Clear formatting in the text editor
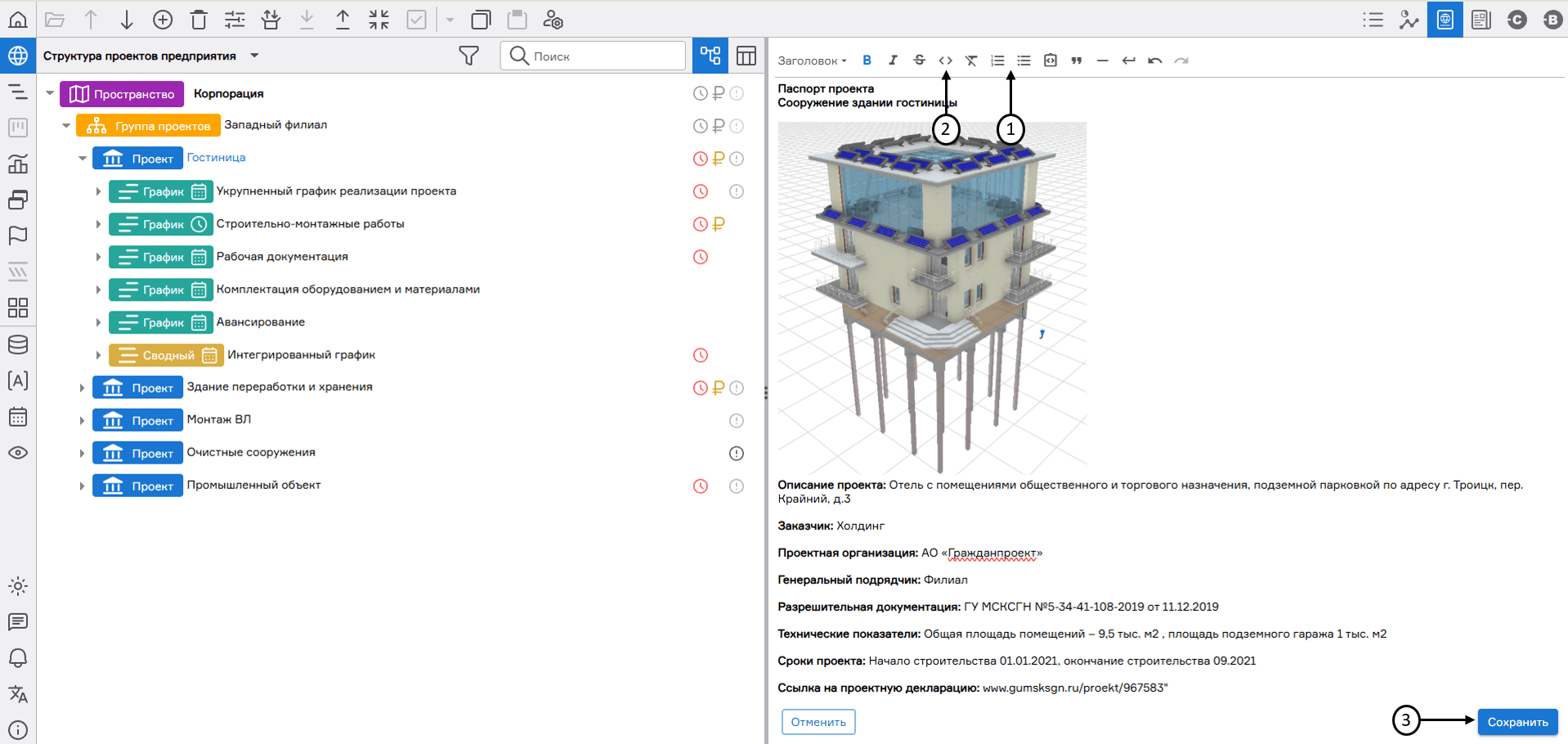 click(x=971, y=60)
